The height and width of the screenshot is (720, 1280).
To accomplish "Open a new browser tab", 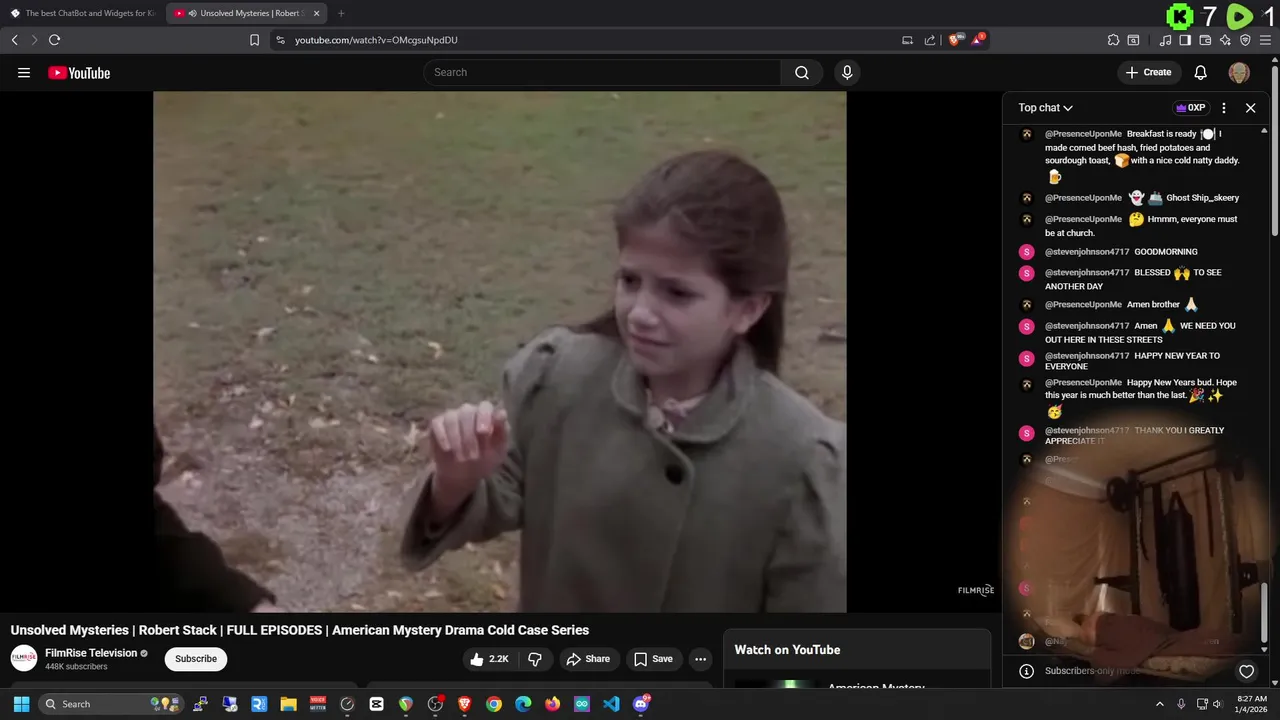I will 341,13.
